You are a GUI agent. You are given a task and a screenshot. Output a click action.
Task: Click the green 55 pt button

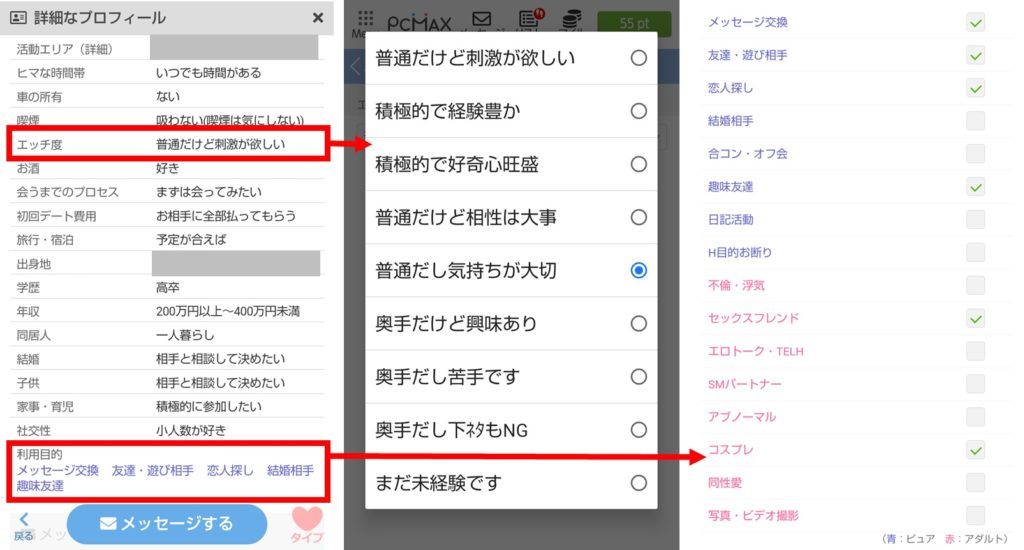point(634,23)
